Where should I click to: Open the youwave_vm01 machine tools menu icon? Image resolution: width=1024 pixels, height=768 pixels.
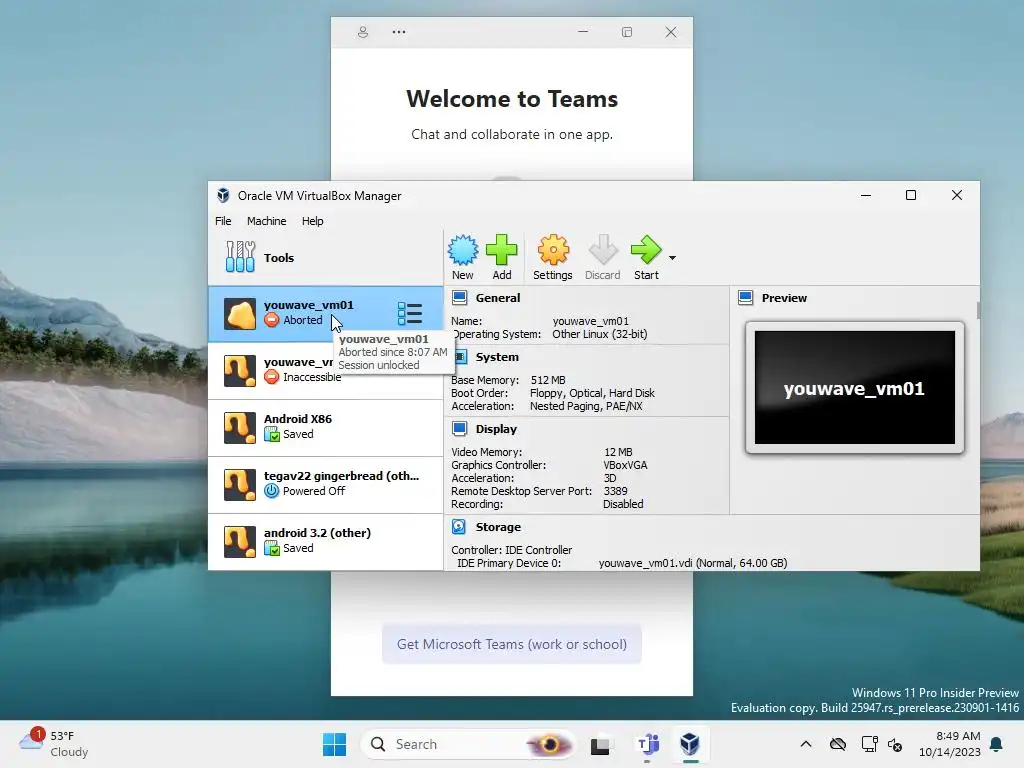(410, 313)
